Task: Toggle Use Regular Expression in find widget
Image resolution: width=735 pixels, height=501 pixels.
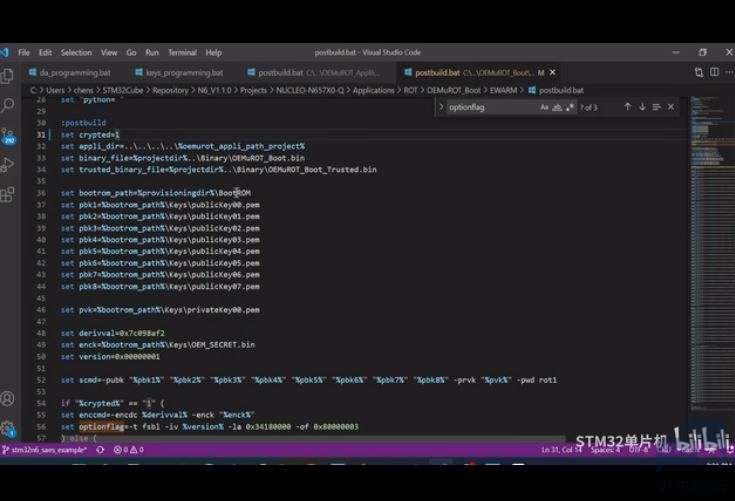Action: tap(570, 107)
